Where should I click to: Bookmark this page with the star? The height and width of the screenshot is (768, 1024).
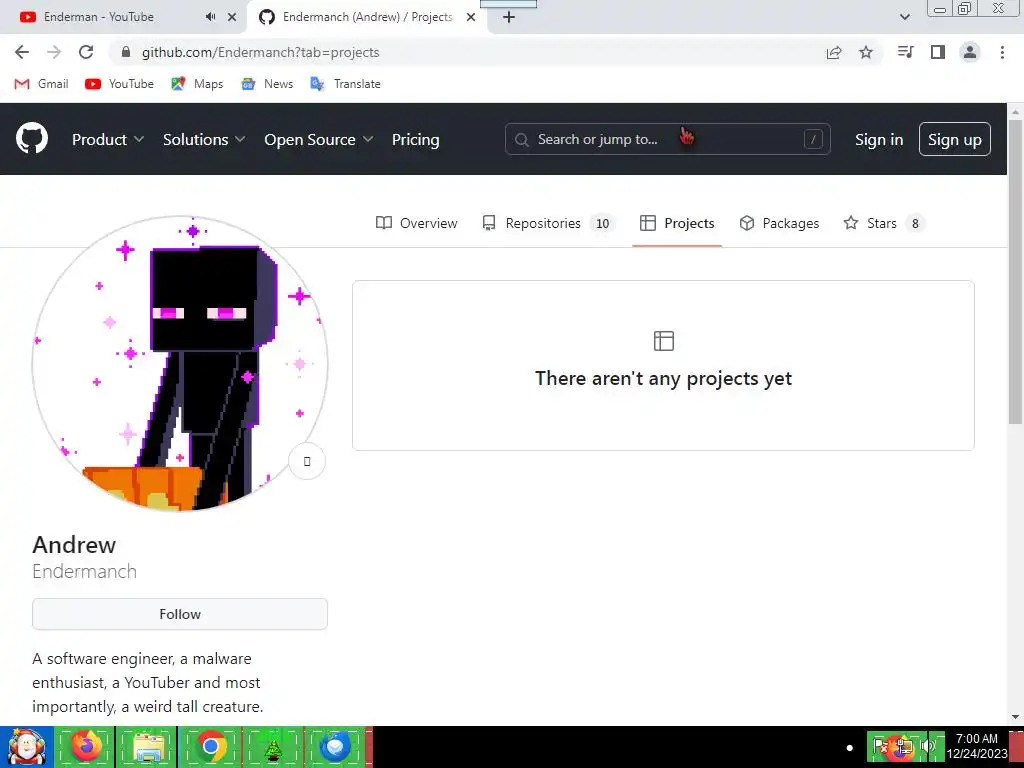pyautogui.click(x=866, y=52)
